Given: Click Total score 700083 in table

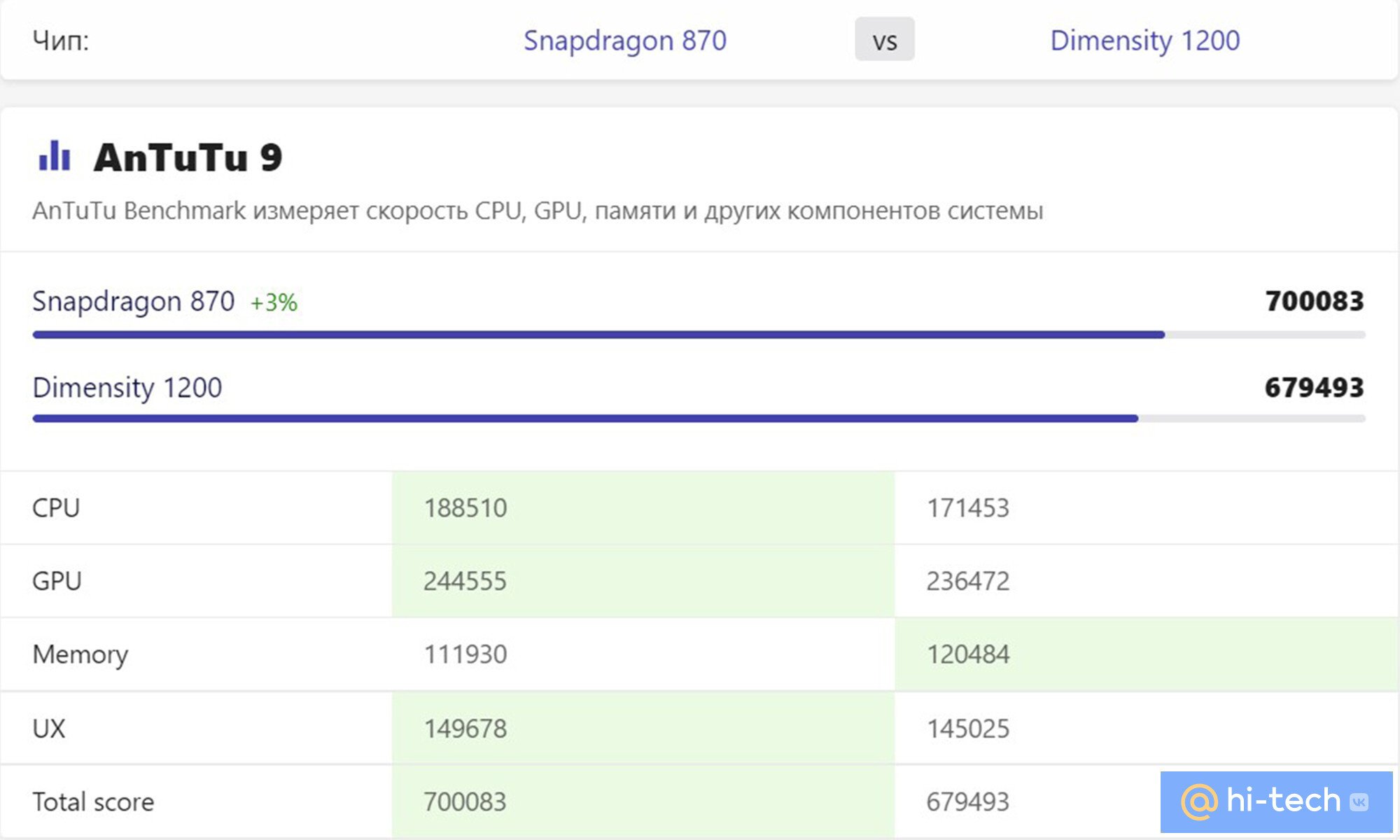Looking at the screenshot, I should (x=465, y=801).
